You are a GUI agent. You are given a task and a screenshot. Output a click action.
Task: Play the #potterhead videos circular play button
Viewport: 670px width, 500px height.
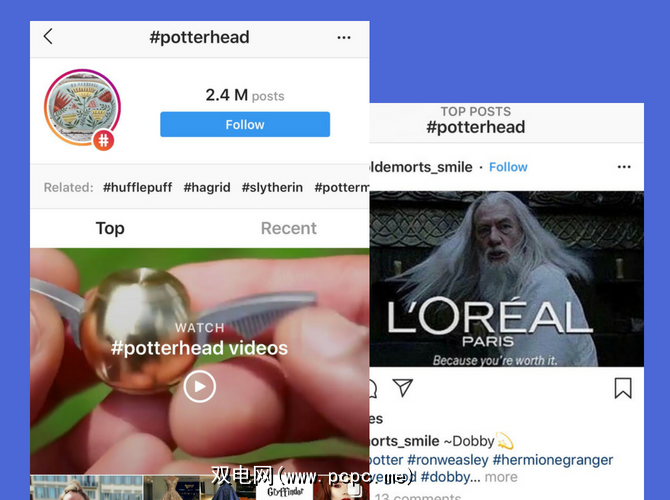[x=200, y=386]
